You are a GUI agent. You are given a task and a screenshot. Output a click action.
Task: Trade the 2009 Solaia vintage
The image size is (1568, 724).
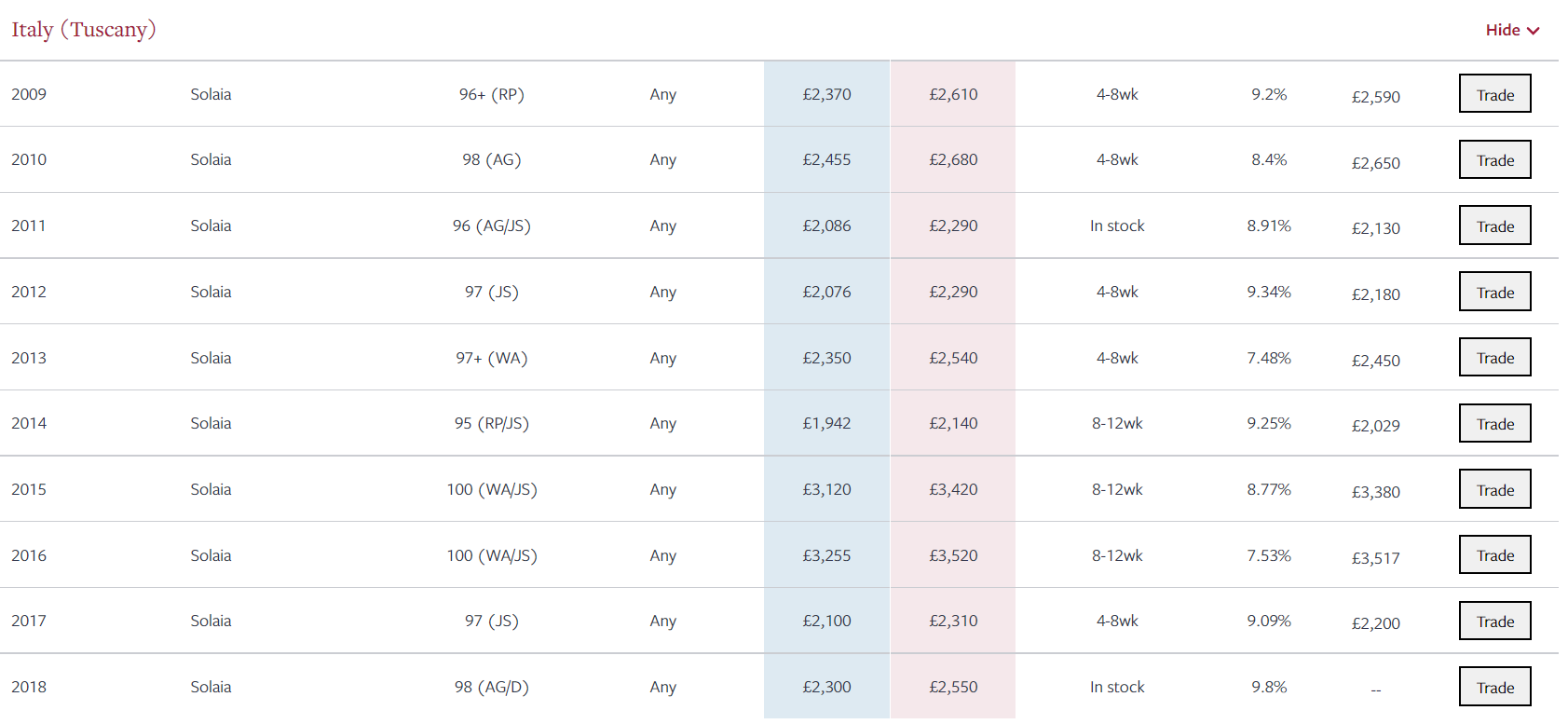[1494, 93]
